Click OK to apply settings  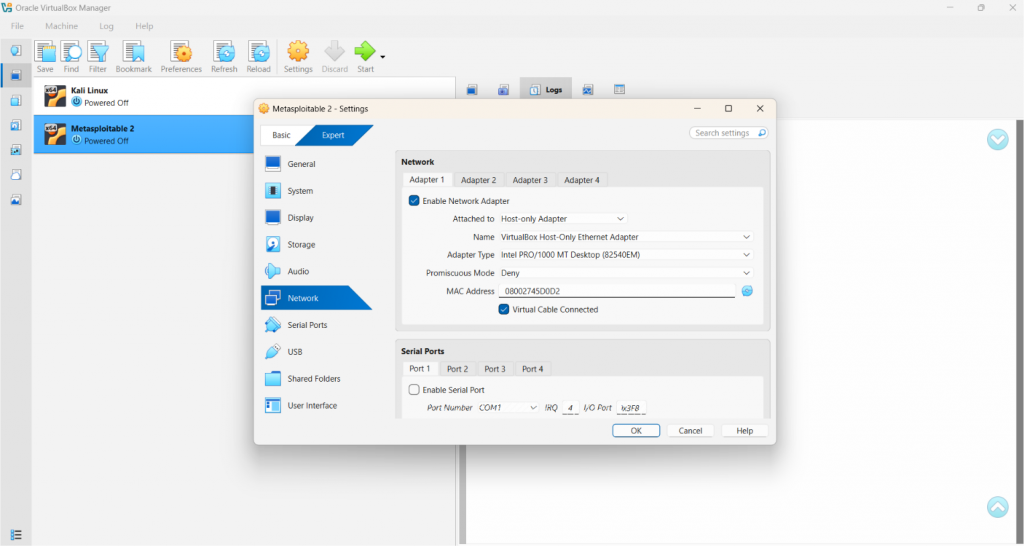(636, 430)
